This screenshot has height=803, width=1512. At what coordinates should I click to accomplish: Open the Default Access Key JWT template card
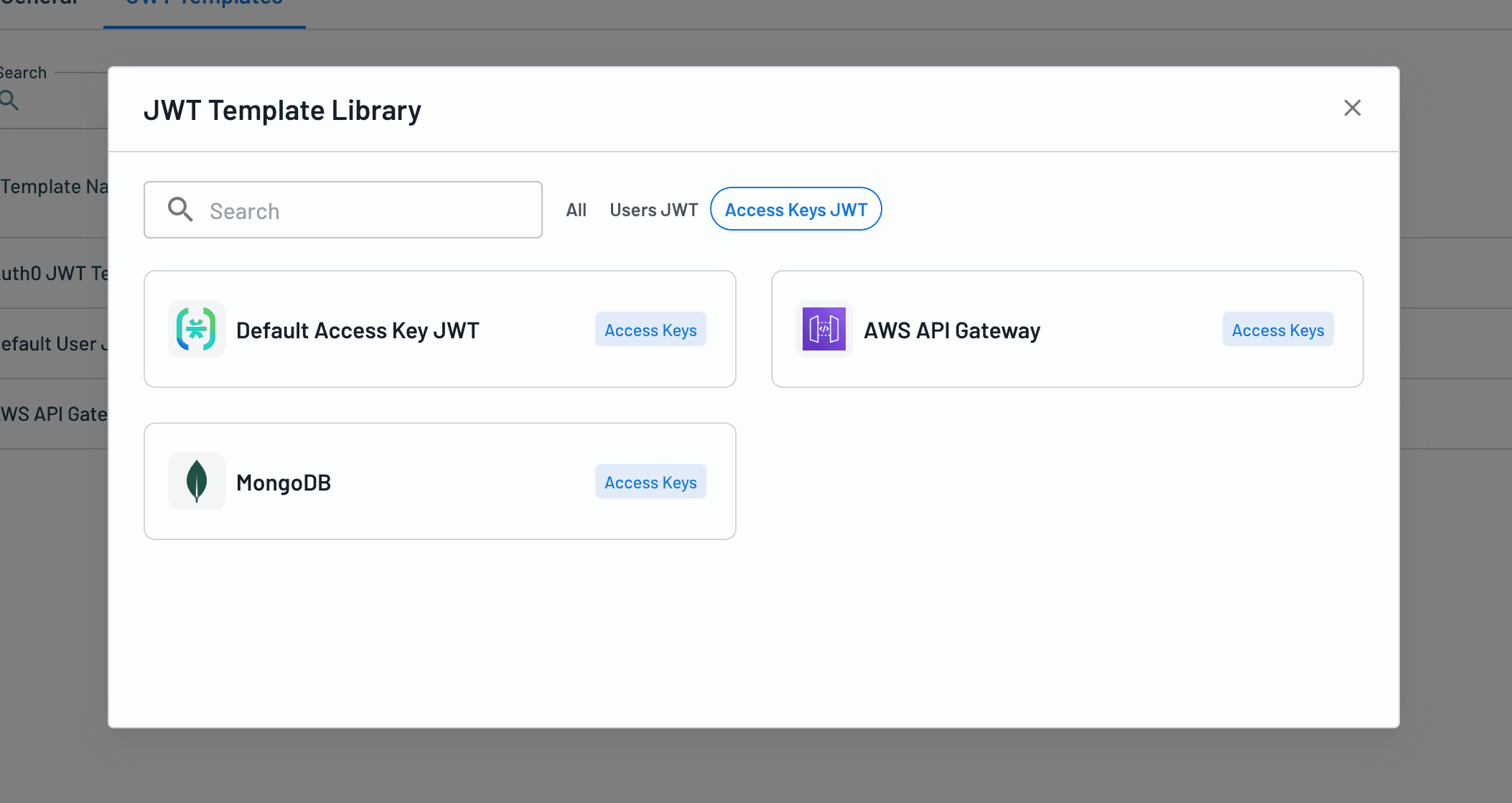439,328
